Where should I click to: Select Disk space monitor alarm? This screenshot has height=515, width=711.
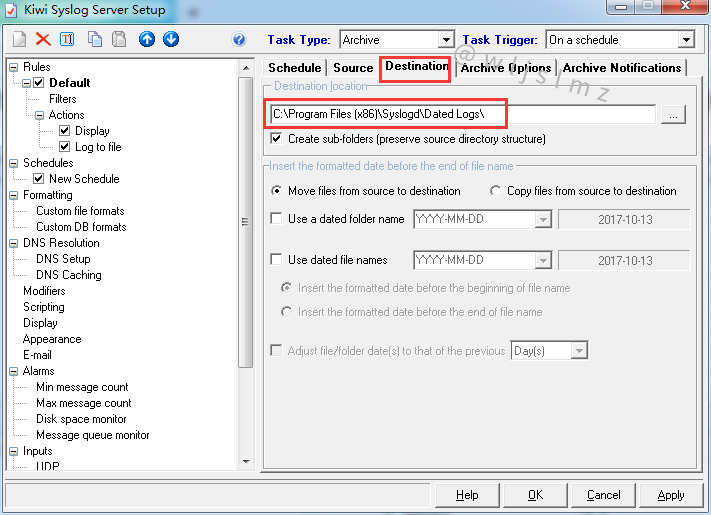tap(81, 419)
